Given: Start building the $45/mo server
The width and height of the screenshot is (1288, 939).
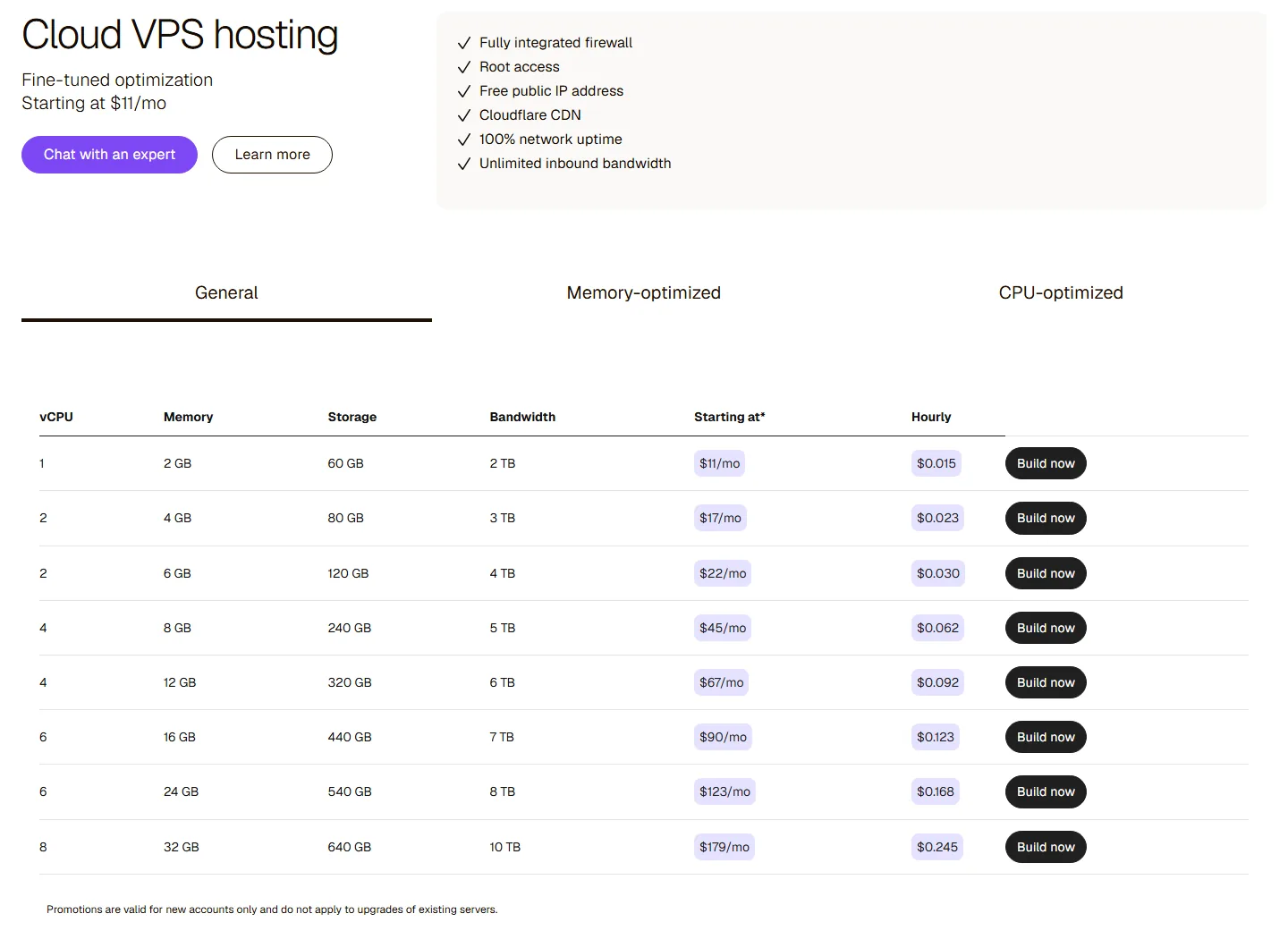Looking at the screenshot, I should 1046,628.
